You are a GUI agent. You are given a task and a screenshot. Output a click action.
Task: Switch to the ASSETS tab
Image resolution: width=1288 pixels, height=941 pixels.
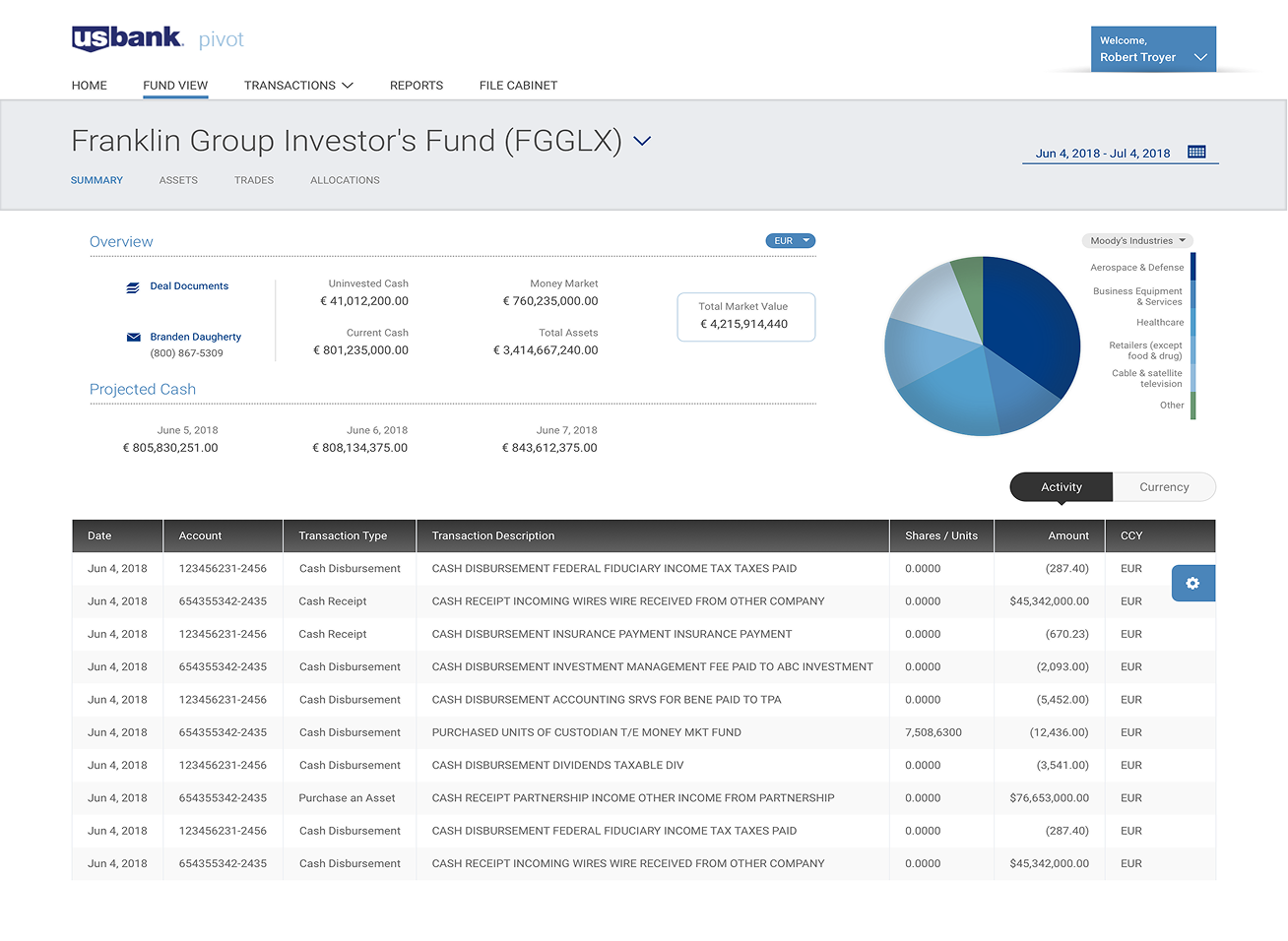click(178, 181)
